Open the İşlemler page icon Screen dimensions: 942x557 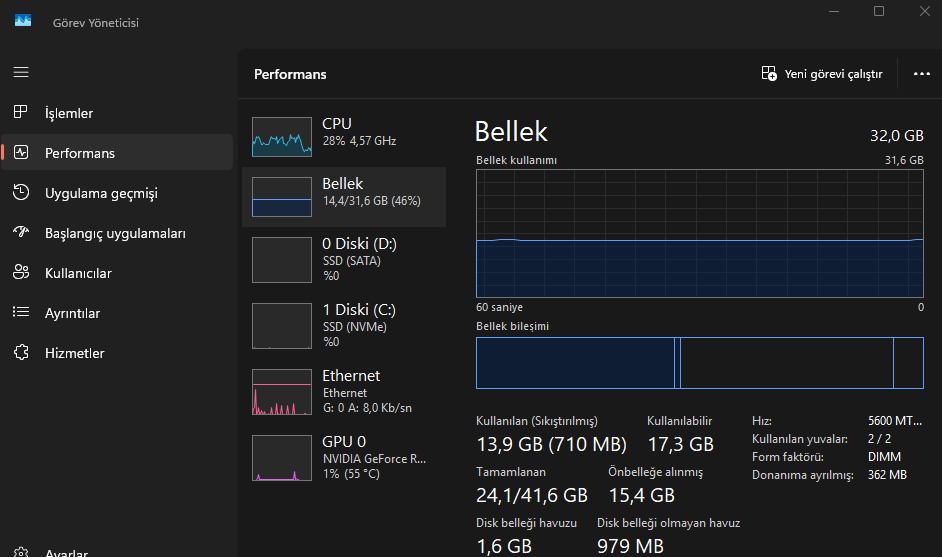point(21,113)
